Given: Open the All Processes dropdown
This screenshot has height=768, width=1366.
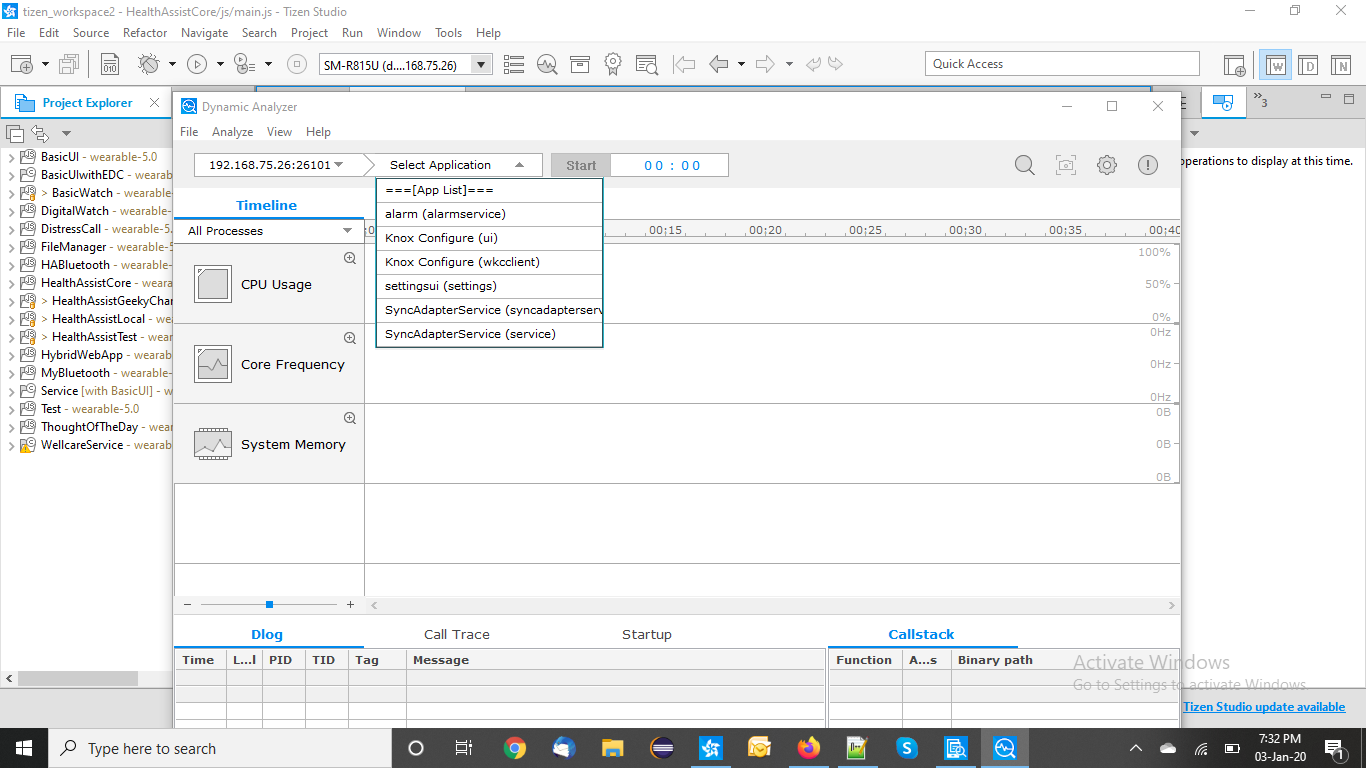Looking at the screenshot, I should tap(347, 231).
